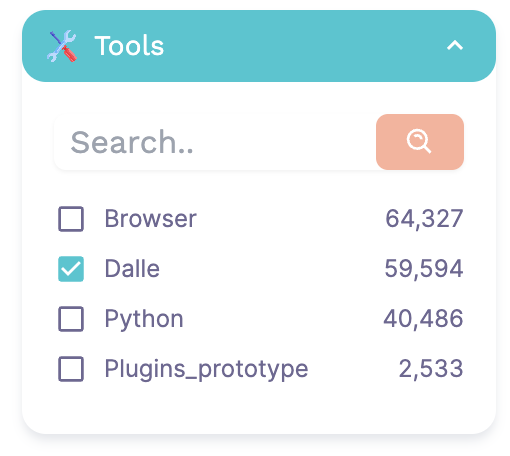Click the teal Tools header bar
510x456 pixels.
[259, 46]
